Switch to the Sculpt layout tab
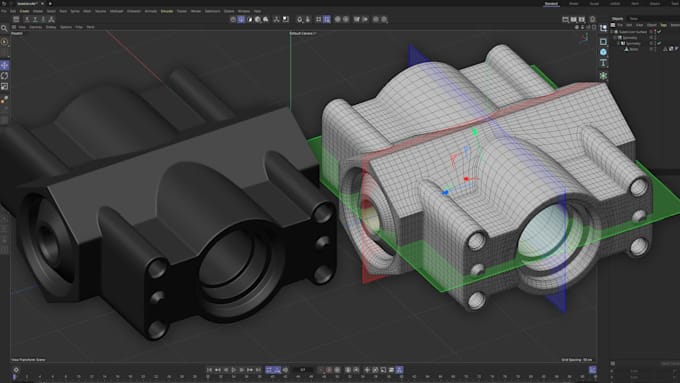The height and width of the screenshot is (383, 680). 594,4
